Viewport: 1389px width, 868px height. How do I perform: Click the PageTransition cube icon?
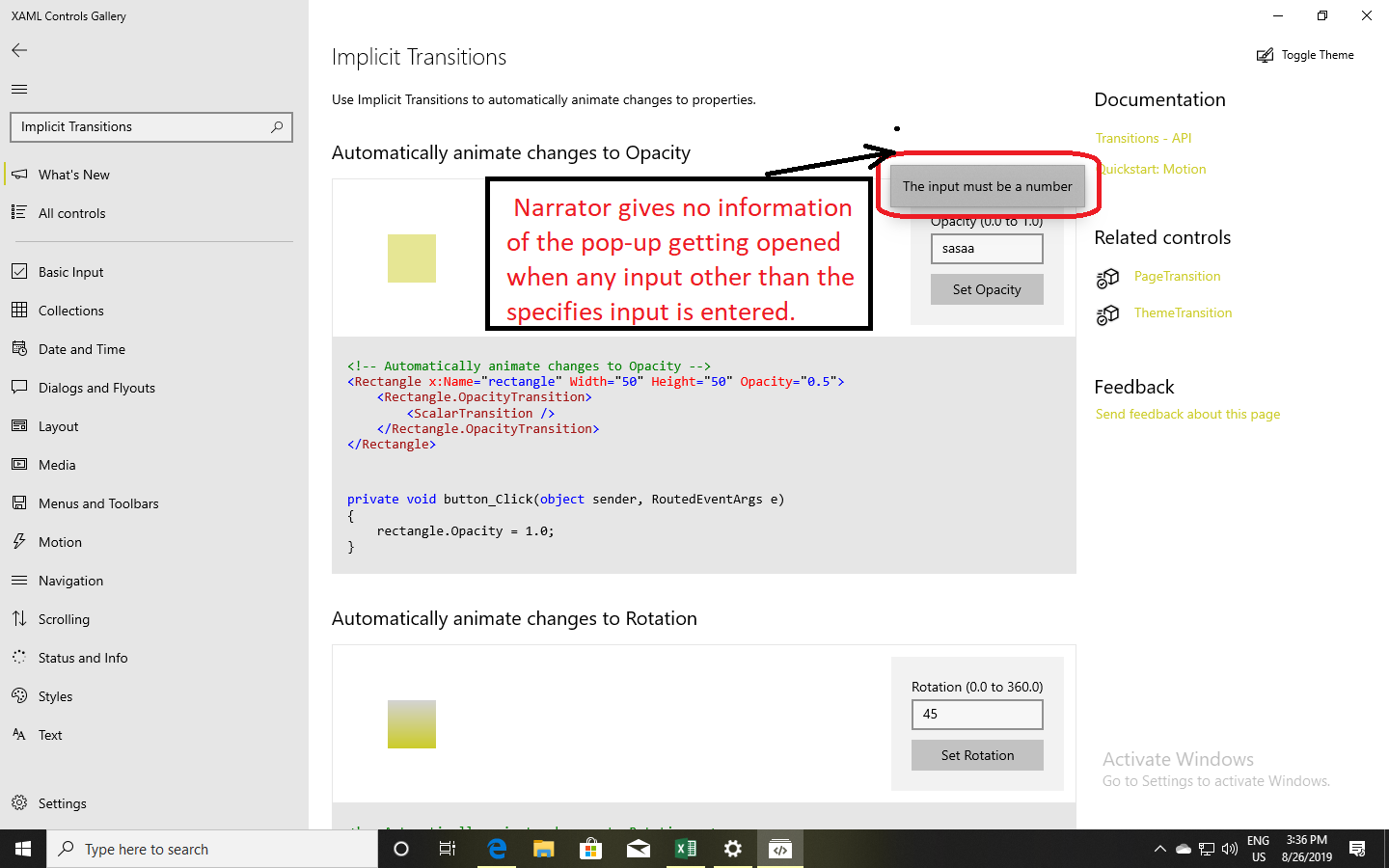point(1107,277)
